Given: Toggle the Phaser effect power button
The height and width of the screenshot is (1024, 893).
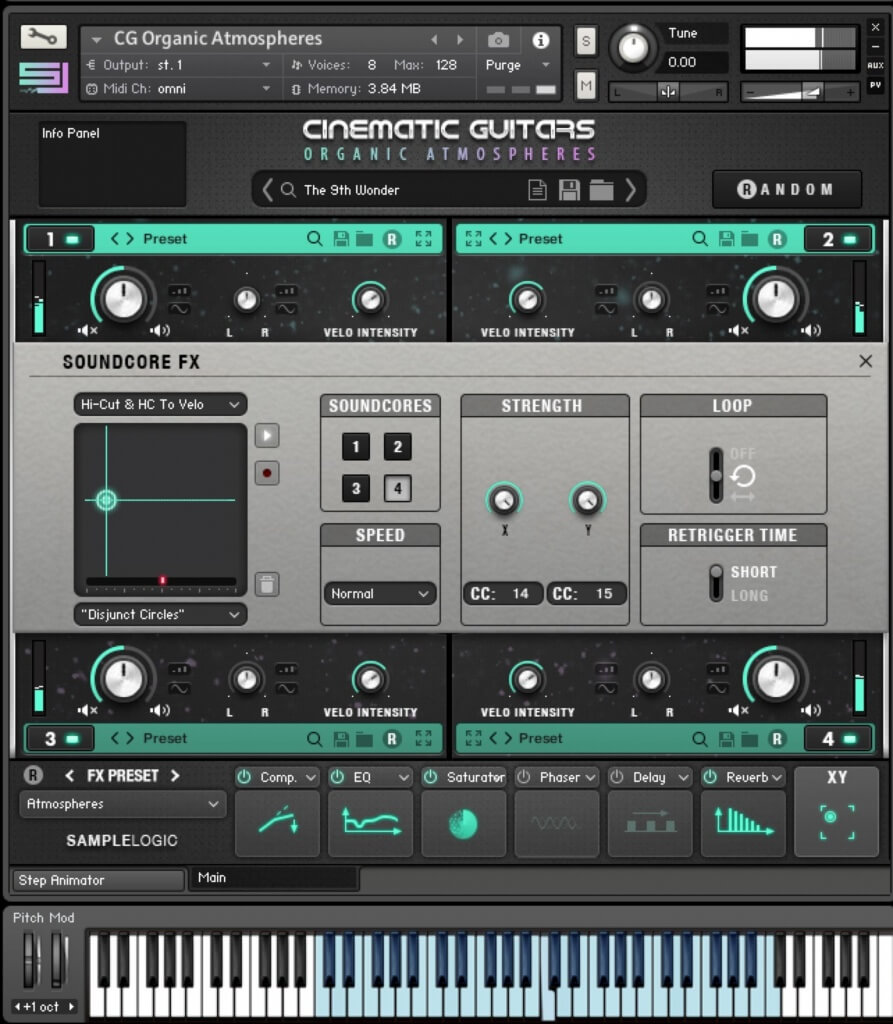Looking at the screenshot, I should tap(523, 777).
